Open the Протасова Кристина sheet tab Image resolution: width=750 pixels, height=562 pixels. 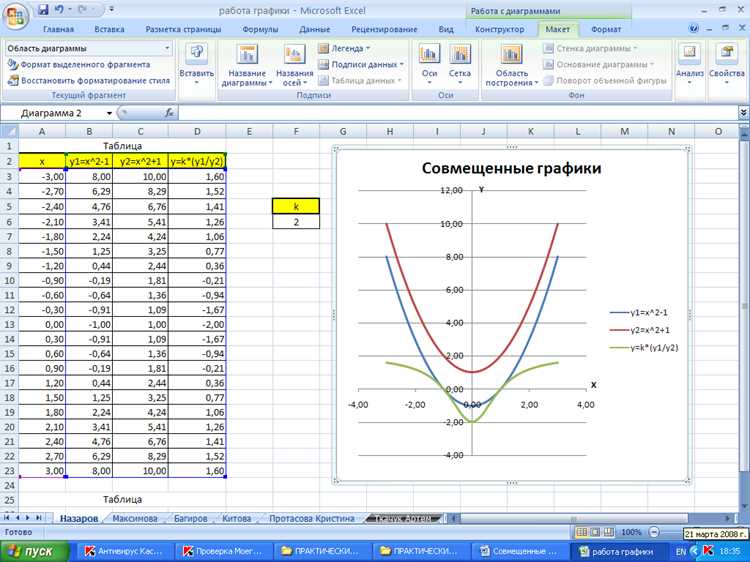click(x=311, y=518)
